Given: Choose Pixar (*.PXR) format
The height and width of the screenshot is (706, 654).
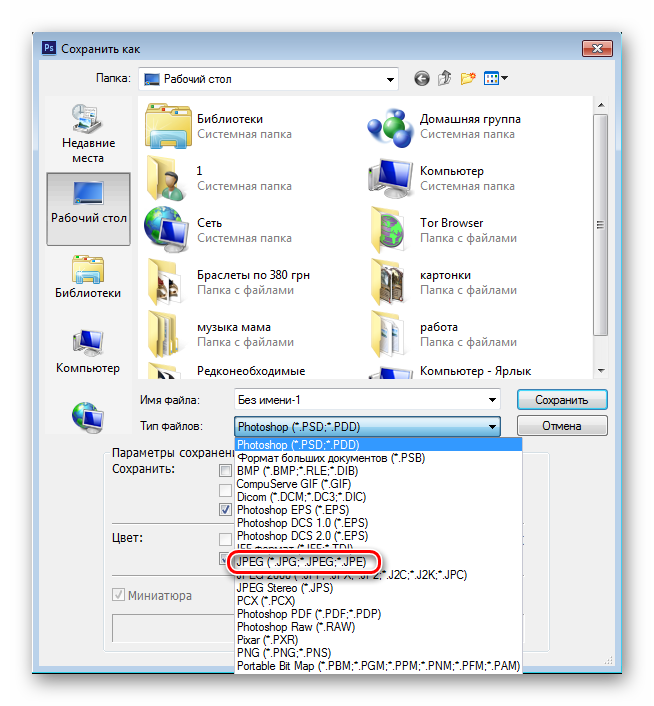Looking at the screenshot, I should 378,640.
